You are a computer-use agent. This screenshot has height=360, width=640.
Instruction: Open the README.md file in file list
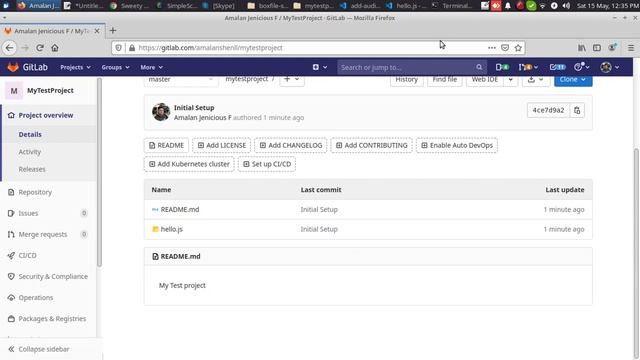coord(180,210)
